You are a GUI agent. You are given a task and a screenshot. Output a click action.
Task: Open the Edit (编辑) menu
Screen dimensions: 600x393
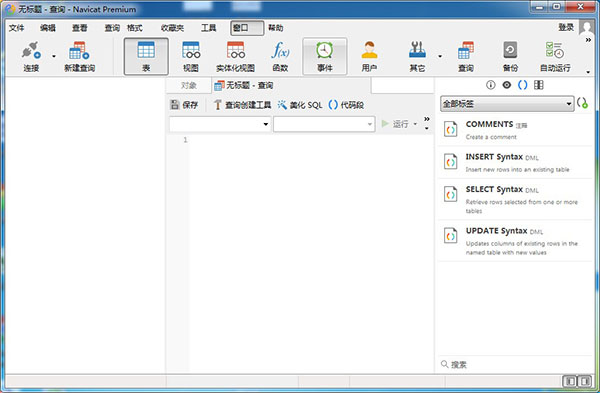point(48,28)
